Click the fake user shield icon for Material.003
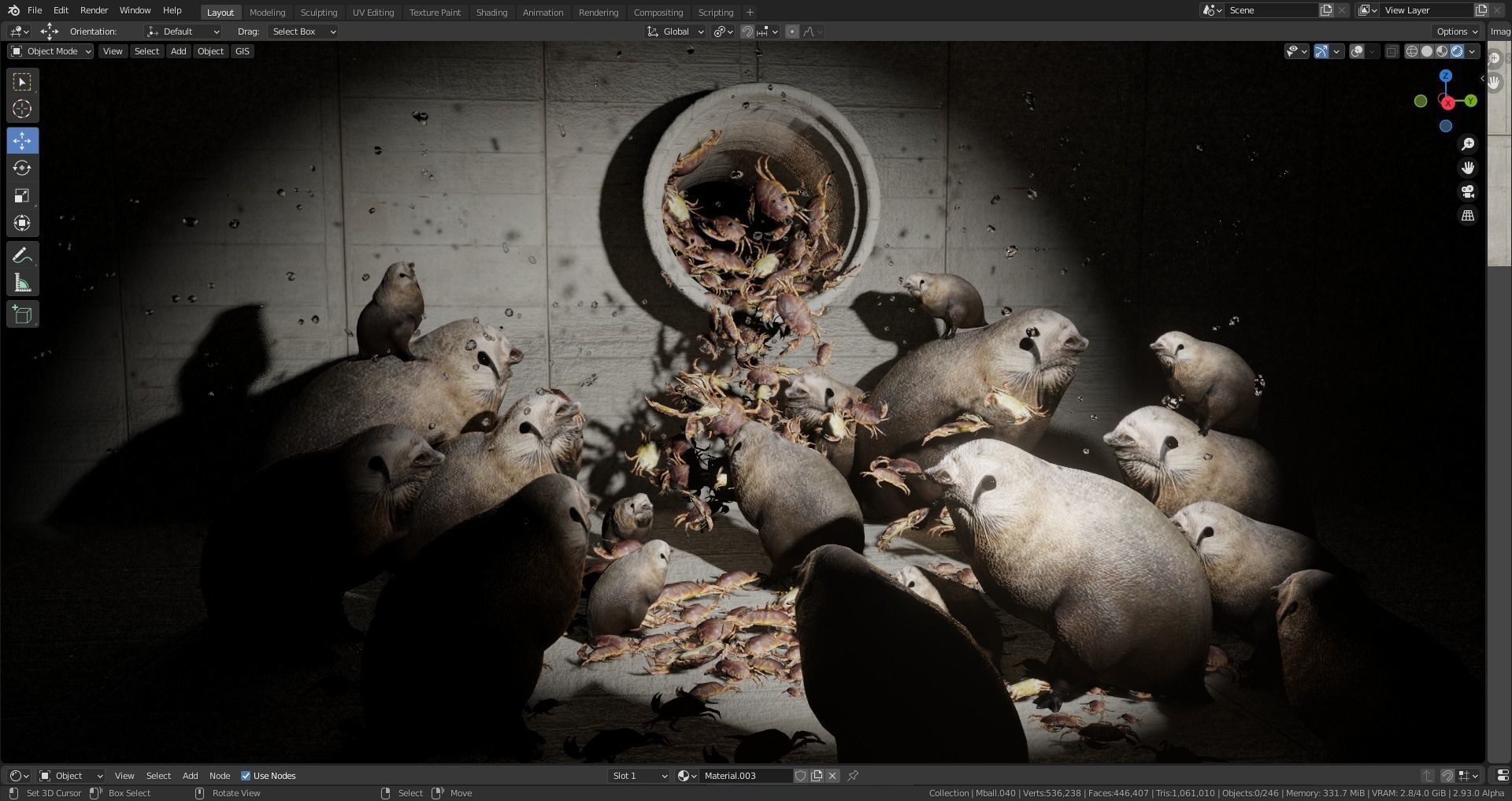This screenshot has height=801, width=1512. click(x=801, y=776)
